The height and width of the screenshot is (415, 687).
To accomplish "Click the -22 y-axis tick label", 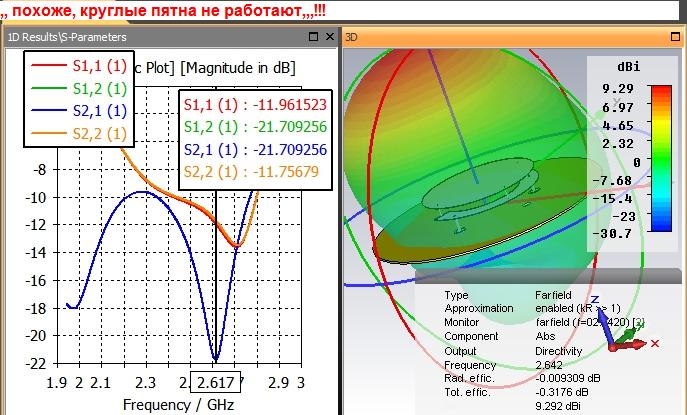I will click(x=36, y=364).
